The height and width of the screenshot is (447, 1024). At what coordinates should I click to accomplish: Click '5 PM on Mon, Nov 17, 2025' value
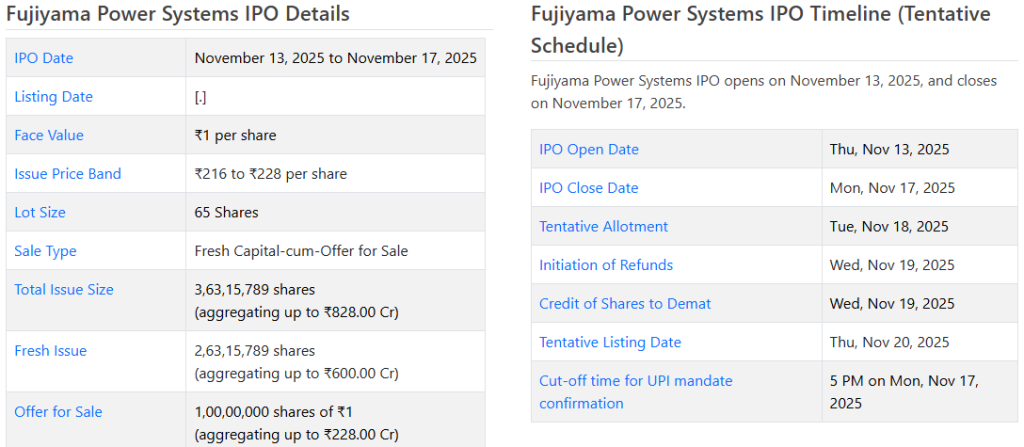point(904,392)
